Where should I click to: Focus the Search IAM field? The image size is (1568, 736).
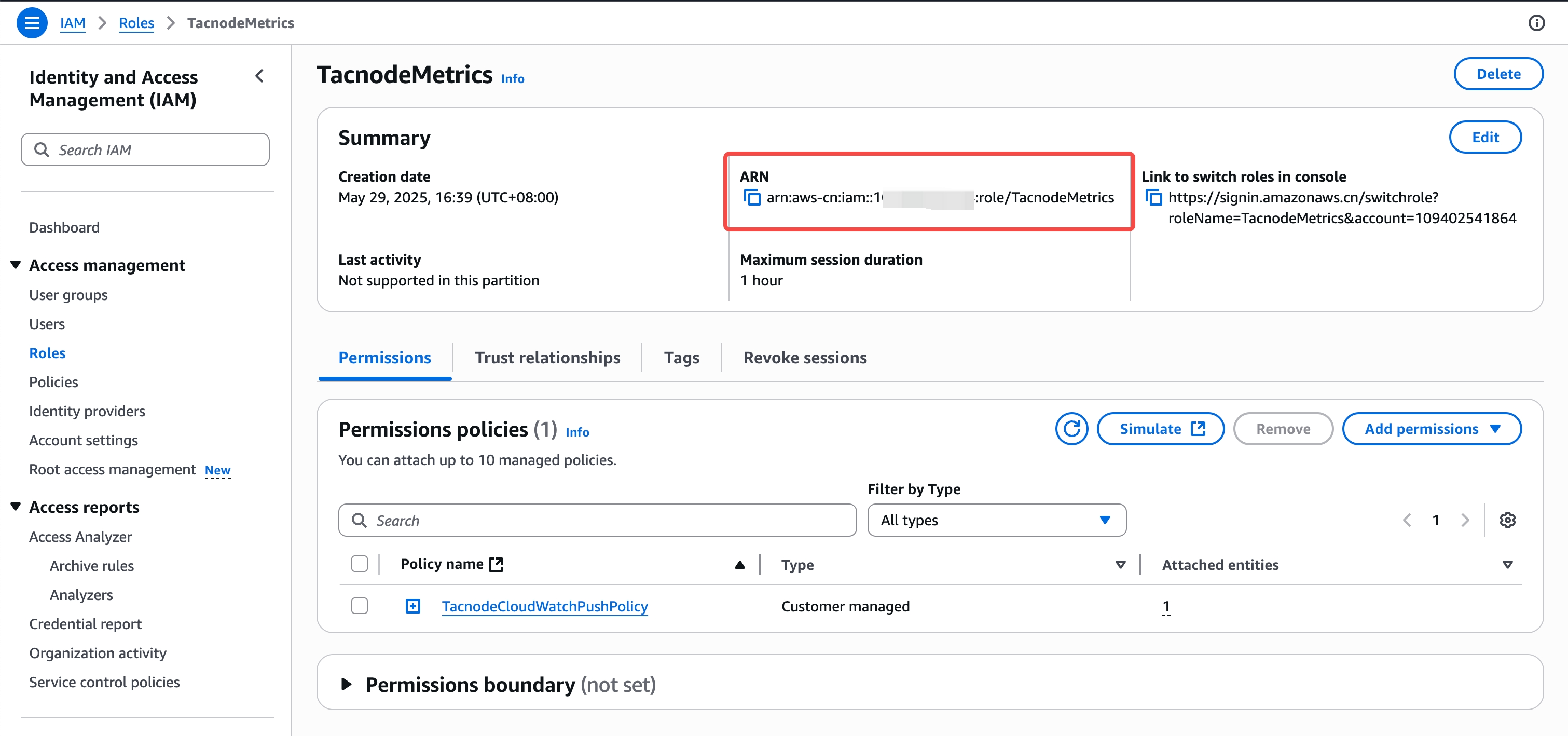(145, 150)
